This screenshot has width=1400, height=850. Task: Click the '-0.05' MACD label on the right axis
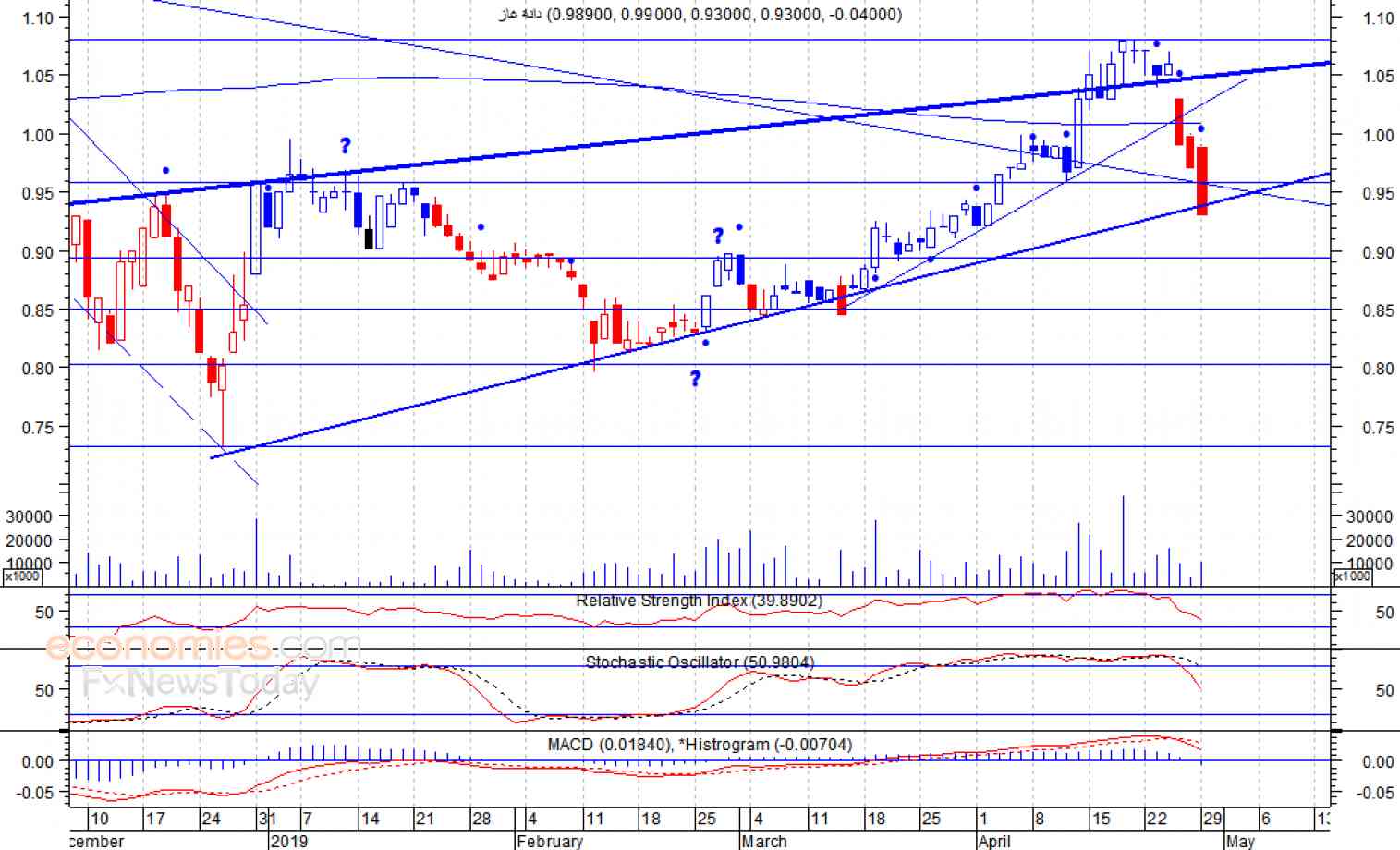click(1376, 794)
